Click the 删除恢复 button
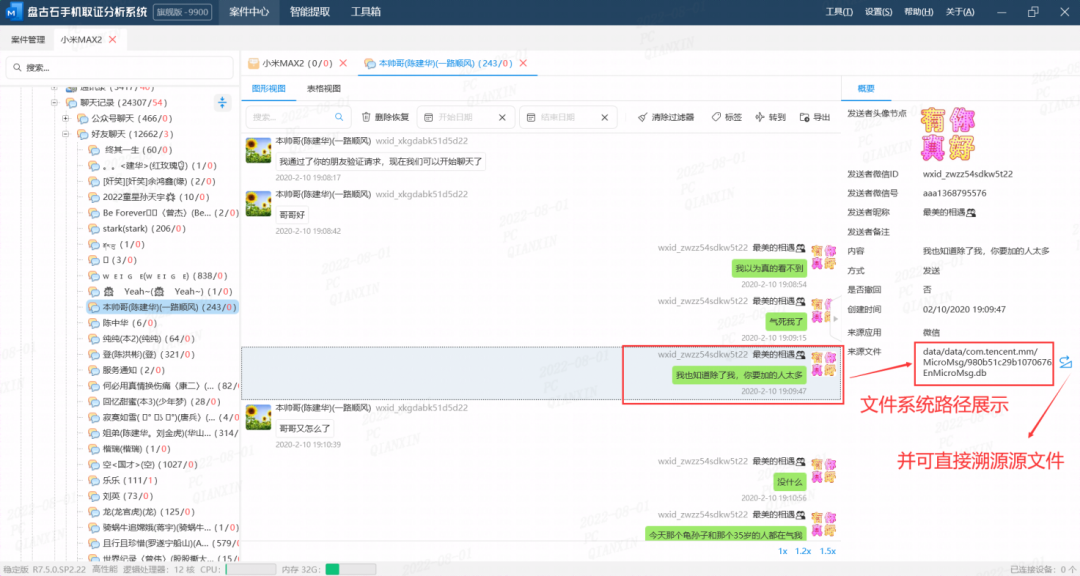 click(385, 117)
